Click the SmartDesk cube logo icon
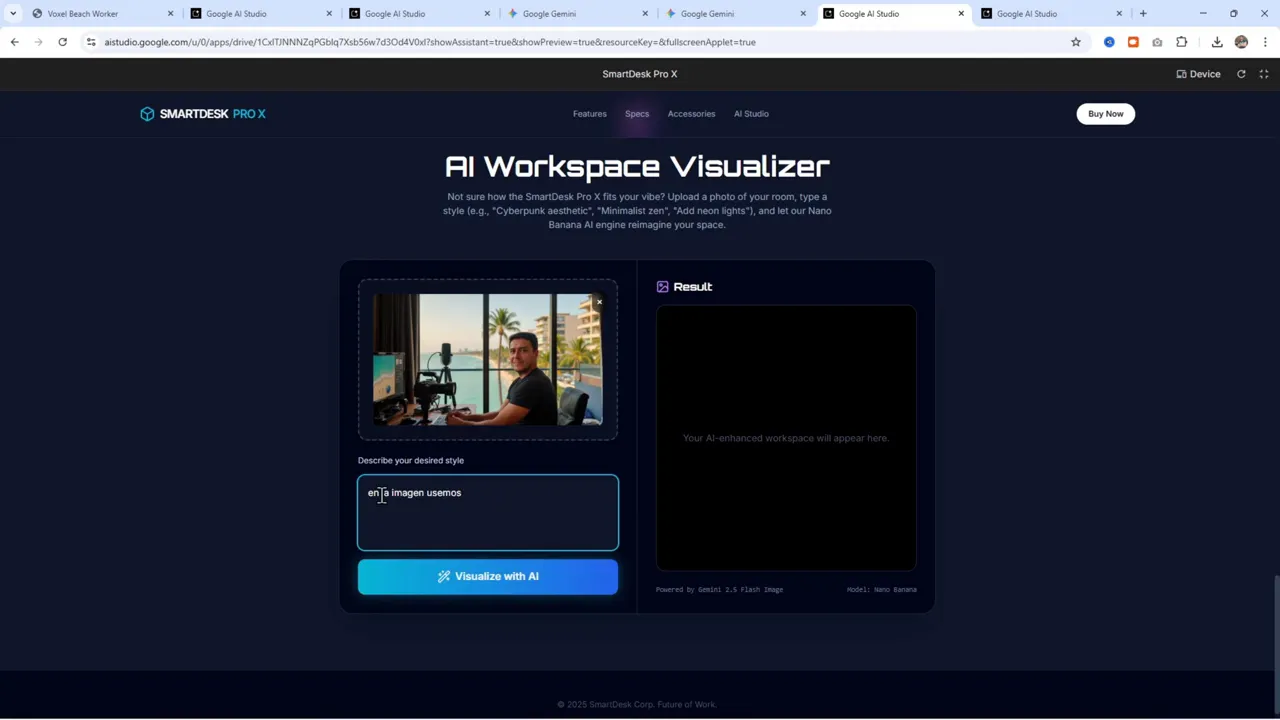 pyautogui.click(x=147, y=113)
